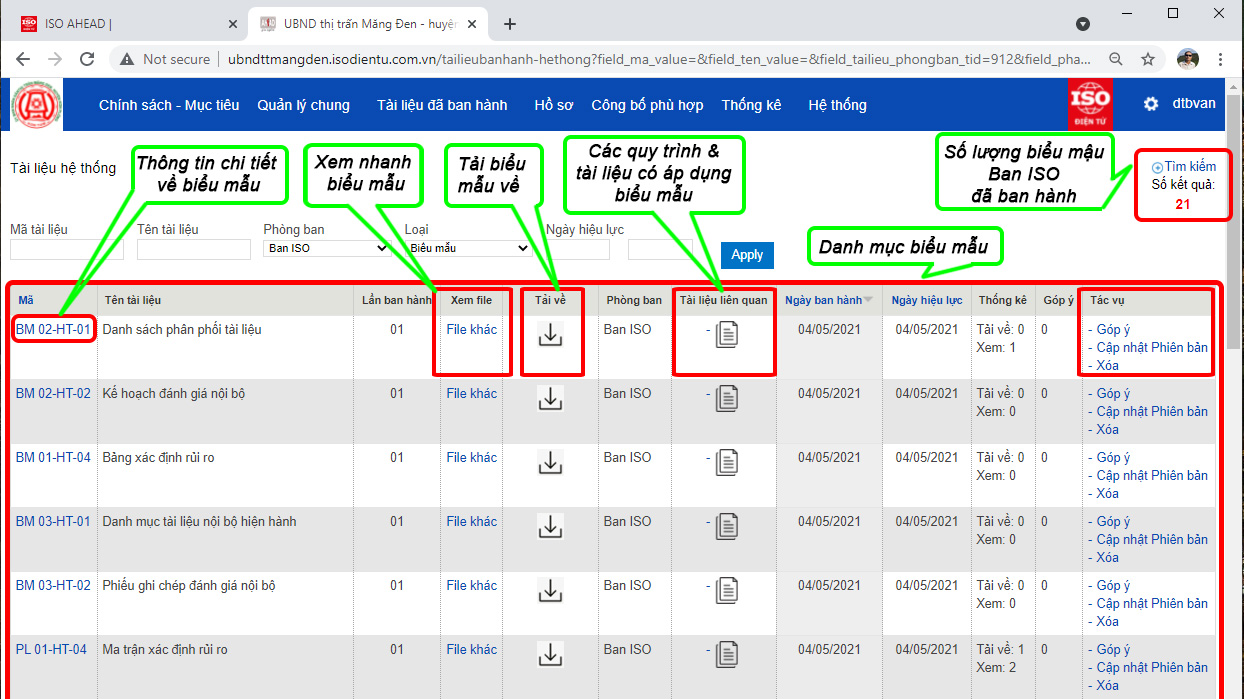Expand the Loại dropdown showing Biểu mẫu
This screenshot has width=1244, height=699.
tap(466, 248)
